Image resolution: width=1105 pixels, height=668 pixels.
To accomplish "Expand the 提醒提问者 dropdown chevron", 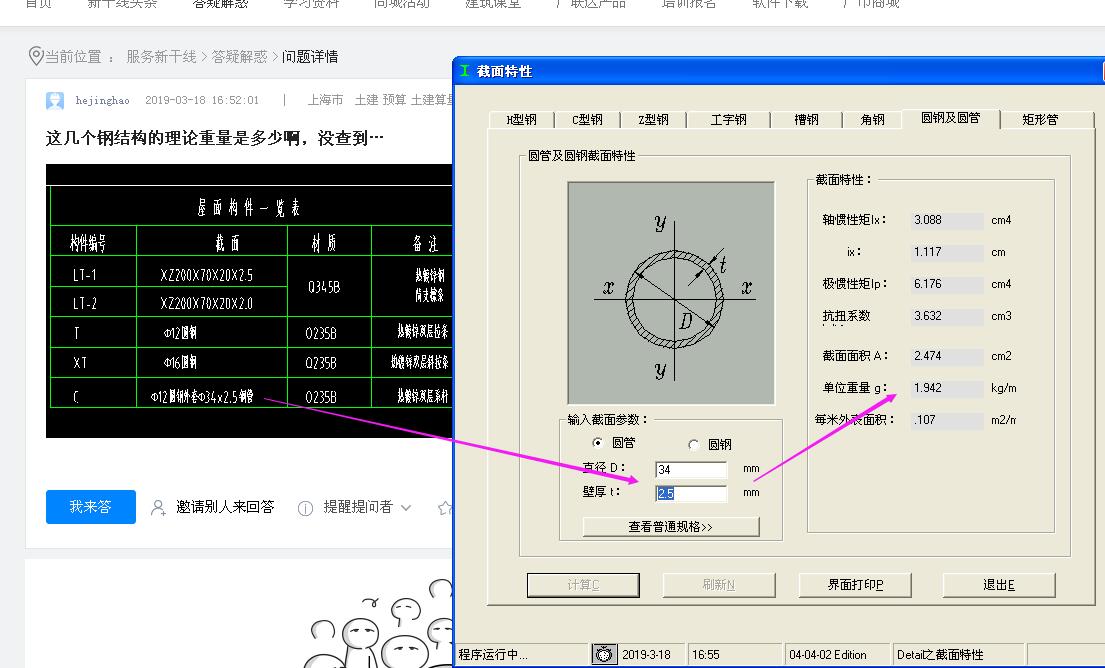I will point(406,507).
